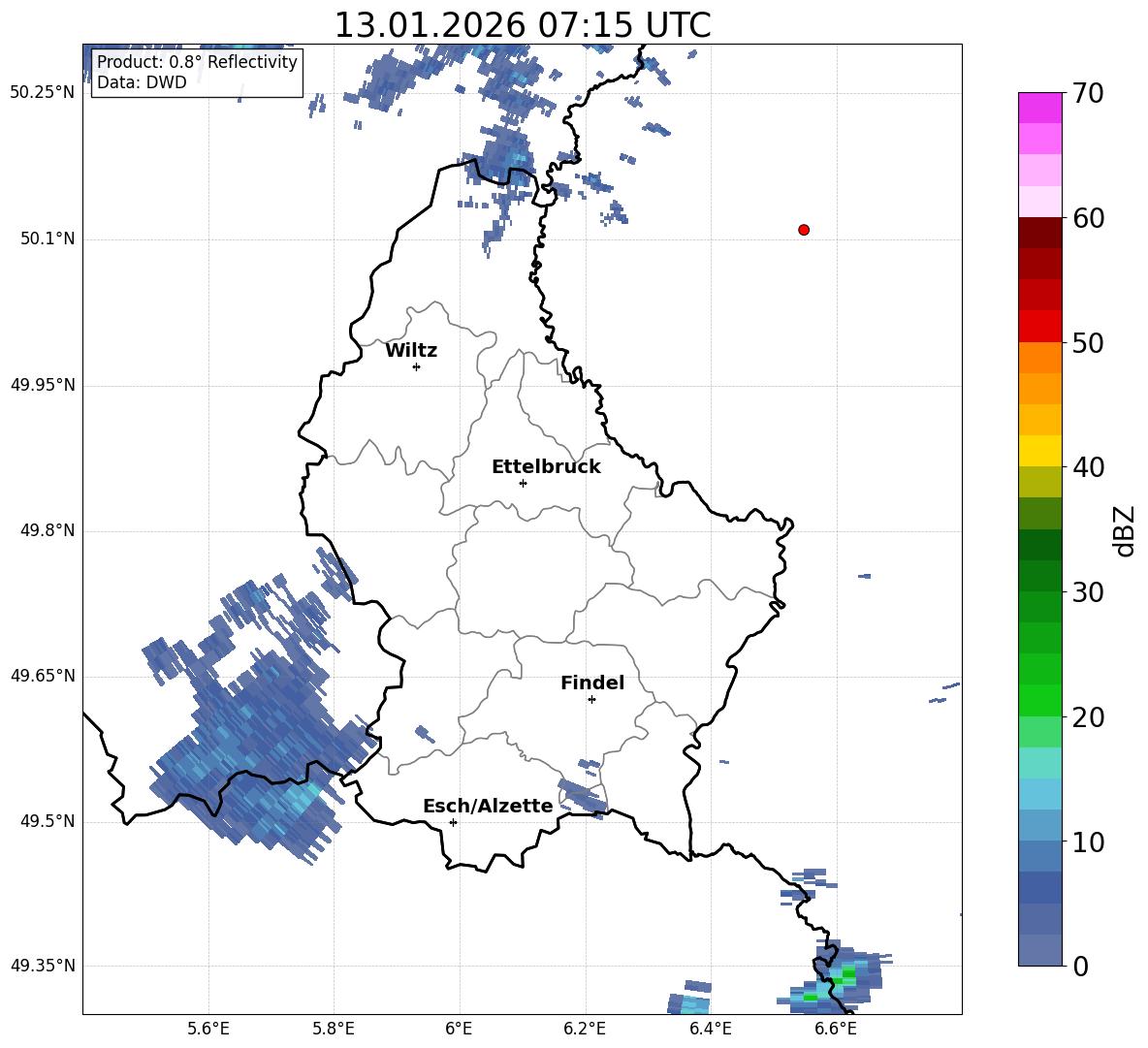This screenshot has height=1048, width=1148.
Task: Click the Product: 0.8° Reflectivity legend text
Action: (197, 61)
